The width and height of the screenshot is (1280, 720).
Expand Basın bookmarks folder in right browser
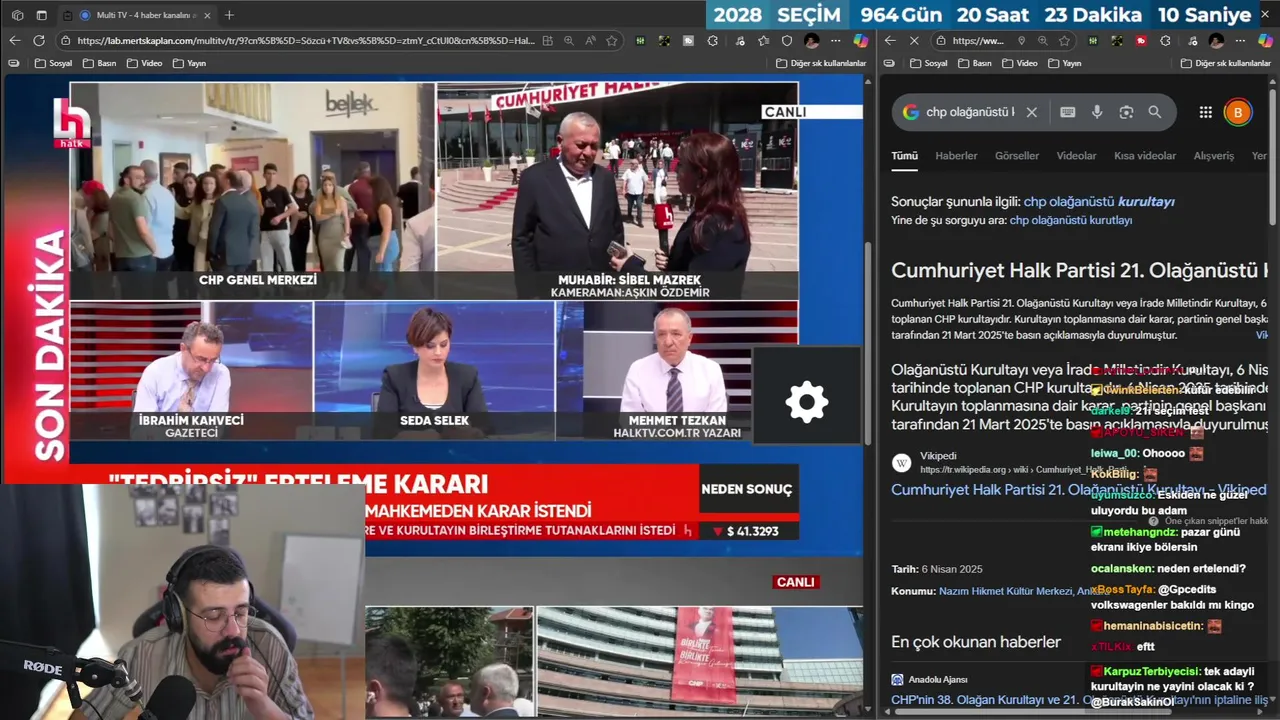coord(975,63)
